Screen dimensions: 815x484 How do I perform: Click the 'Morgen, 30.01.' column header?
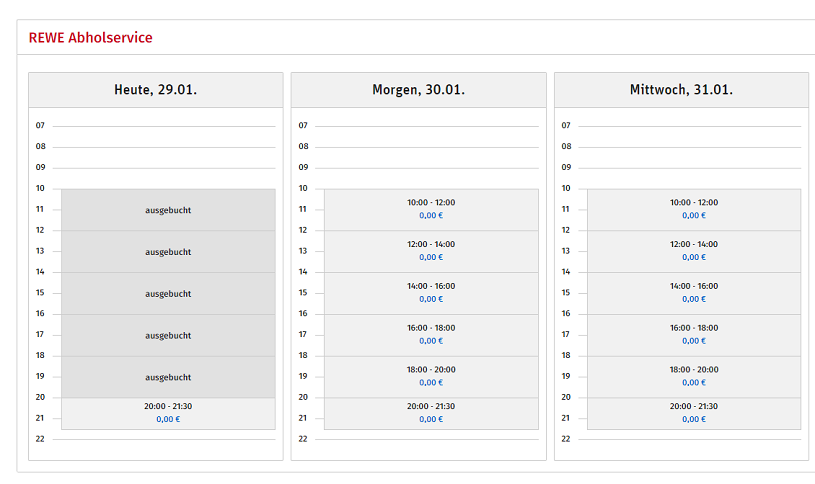418,90
